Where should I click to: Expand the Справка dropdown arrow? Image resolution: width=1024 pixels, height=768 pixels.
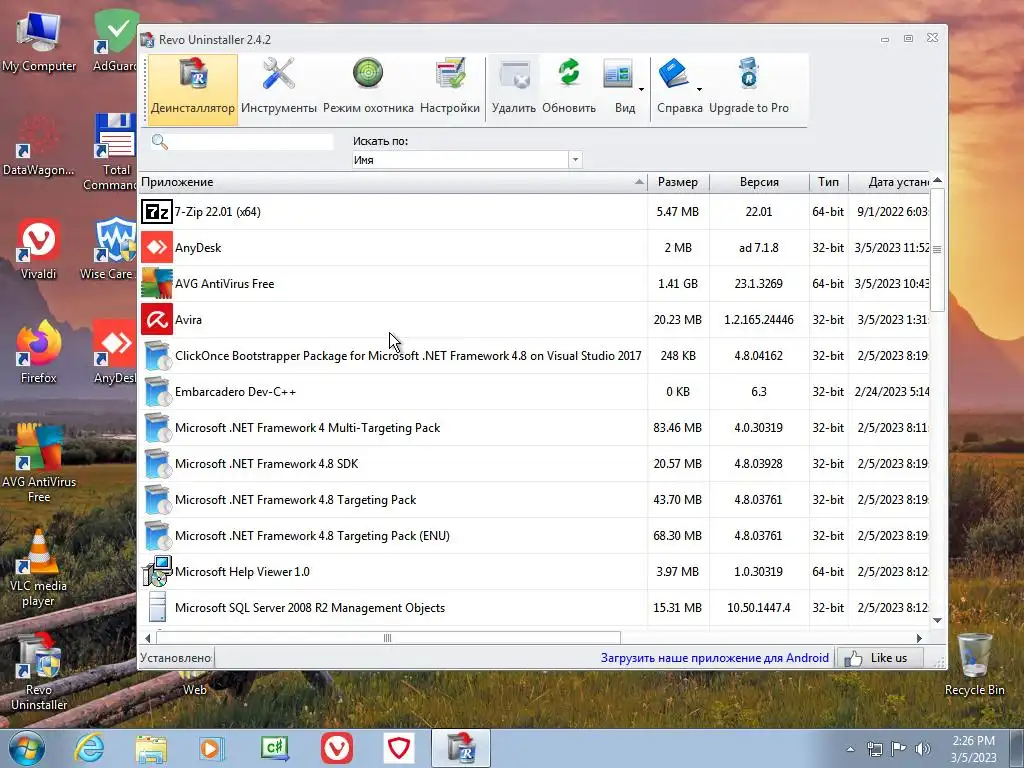pos(699,89)
